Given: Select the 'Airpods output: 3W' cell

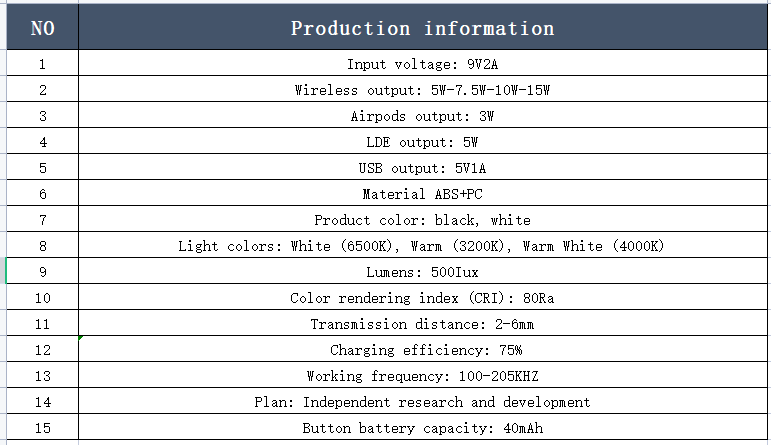Looking at the screenshot, I should pos(423,115).
